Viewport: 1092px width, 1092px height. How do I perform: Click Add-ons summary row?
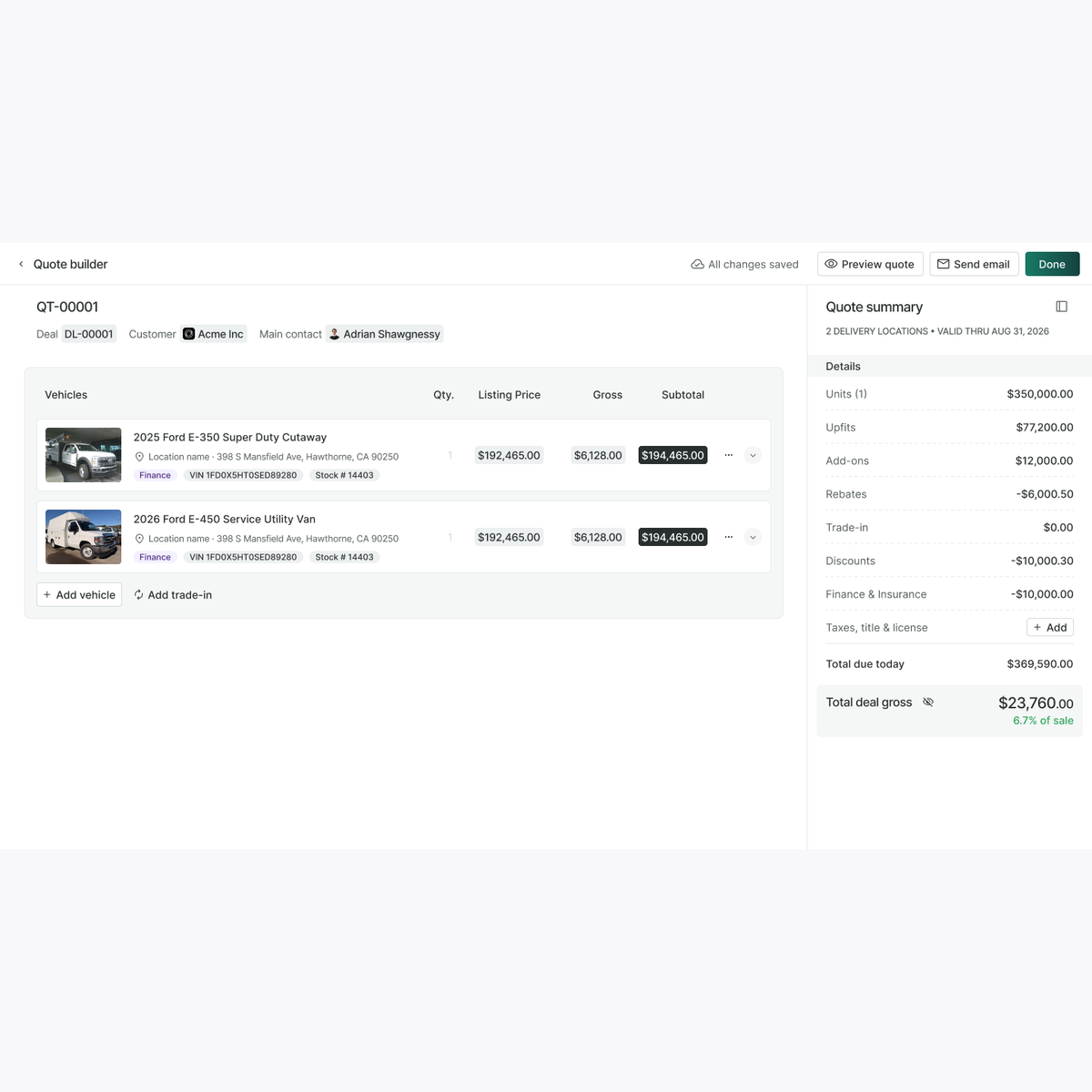click(949, 460)
